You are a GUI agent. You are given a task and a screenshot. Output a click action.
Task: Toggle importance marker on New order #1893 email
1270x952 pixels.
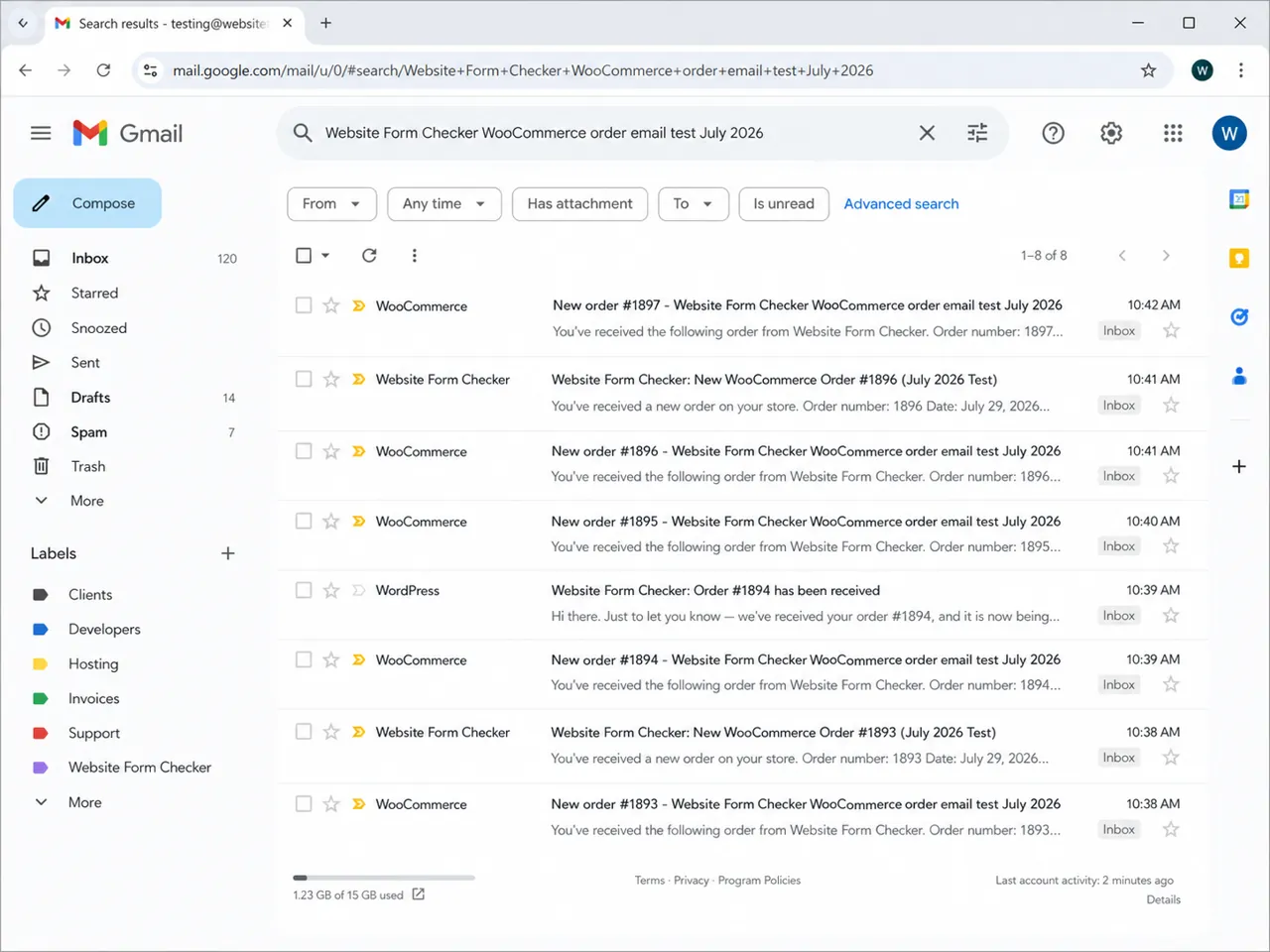(358, 804)
